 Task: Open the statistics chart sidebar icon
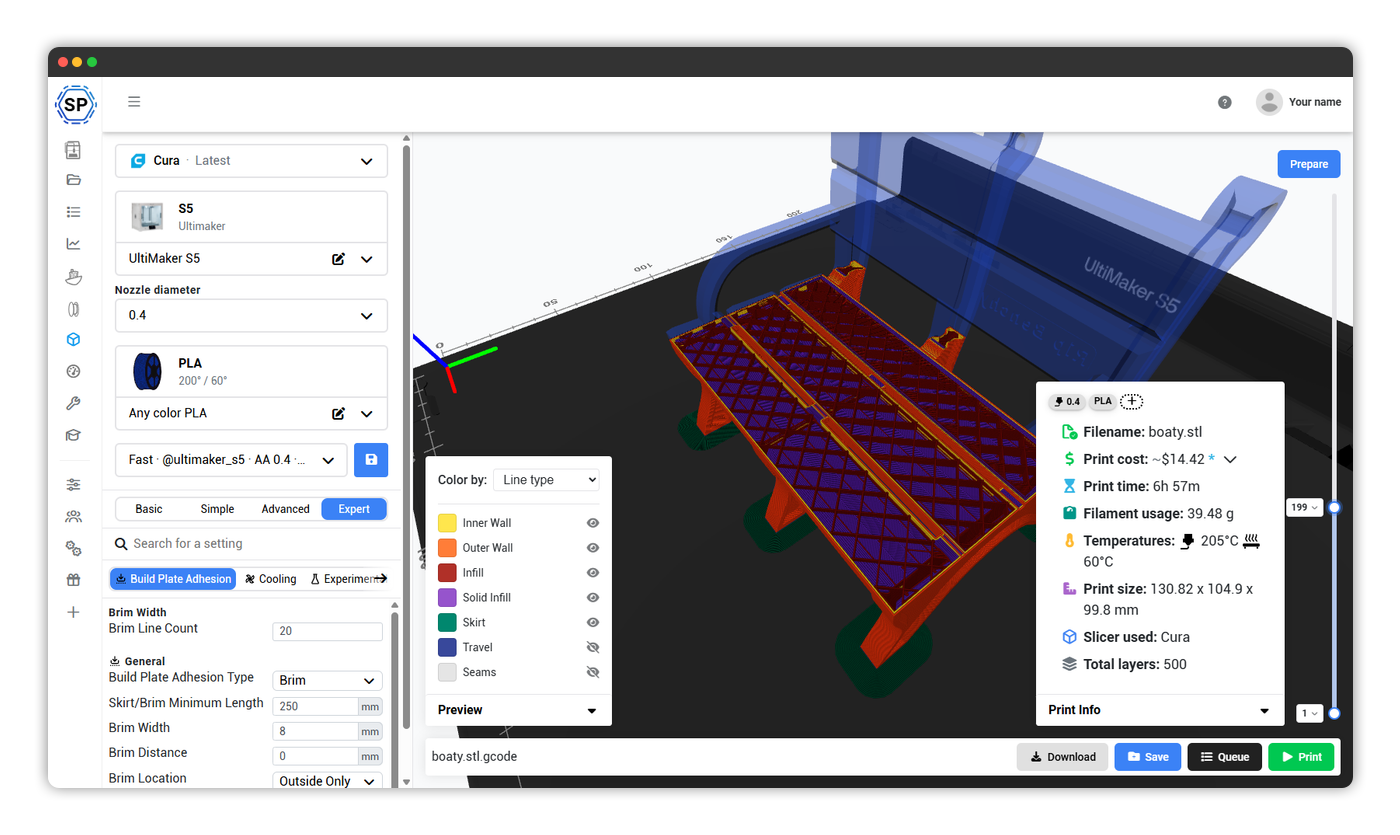pos(73,243)
